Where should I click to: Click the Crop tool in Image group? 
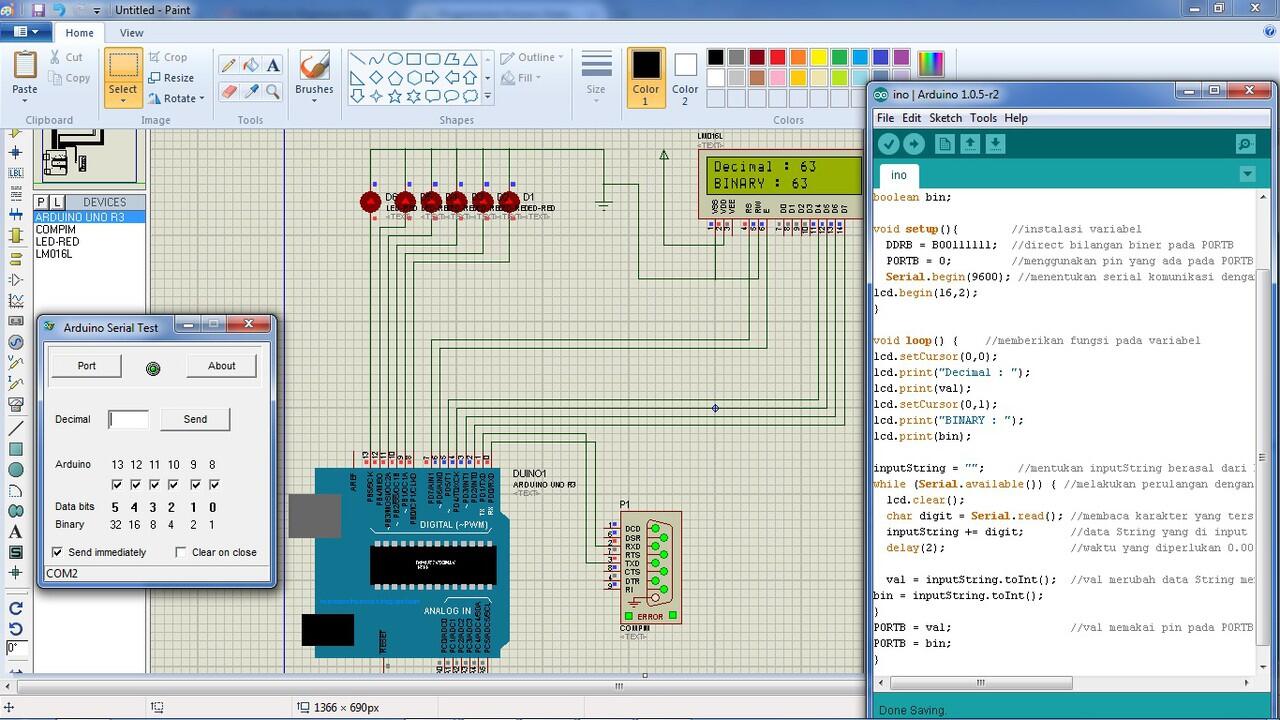click(168, 57)
